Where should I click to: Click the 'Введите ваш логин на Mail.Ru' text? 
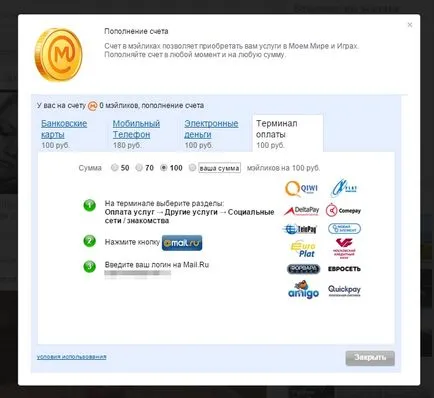click(x=157, y=265)
